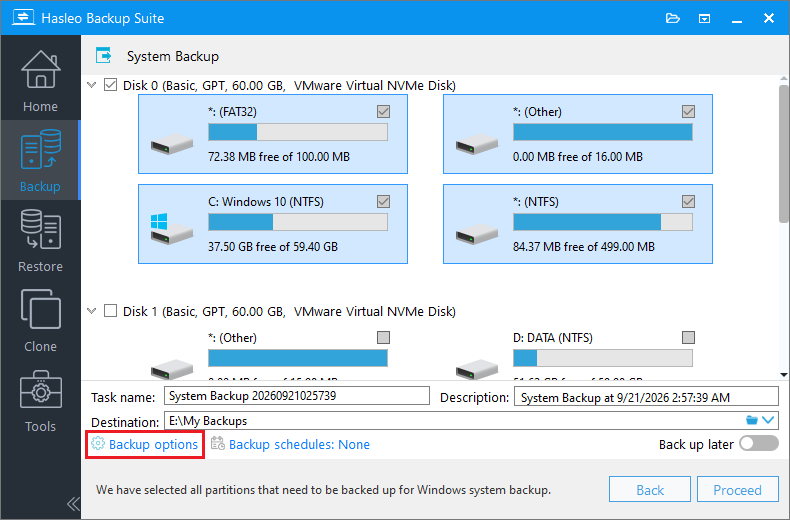
Task: Click the Disk 0 VMware Virtual NVMe label
Action: (289, 86)
